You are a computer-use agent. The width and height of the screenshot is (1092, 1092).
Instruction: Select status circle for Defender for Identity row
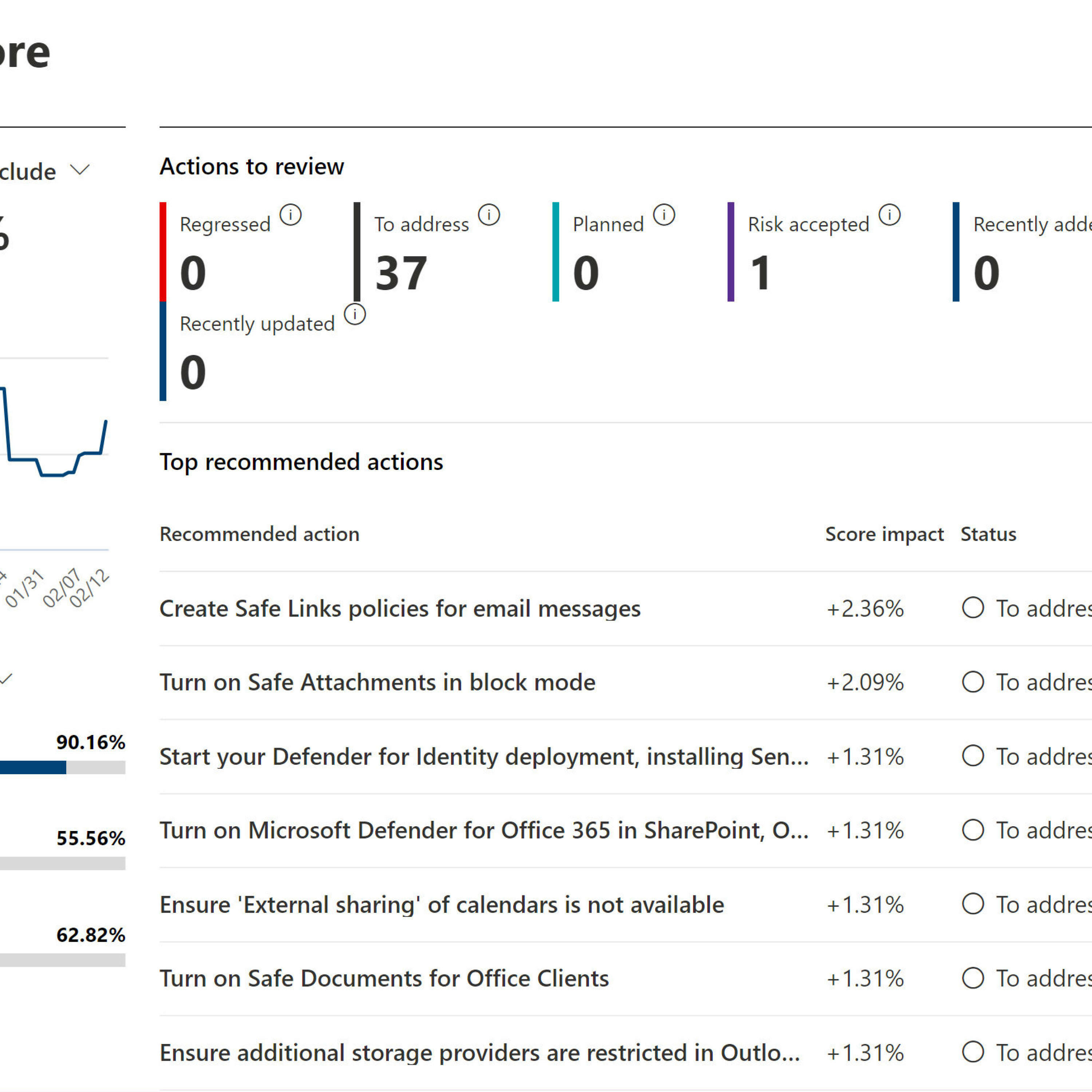[973, 756]
